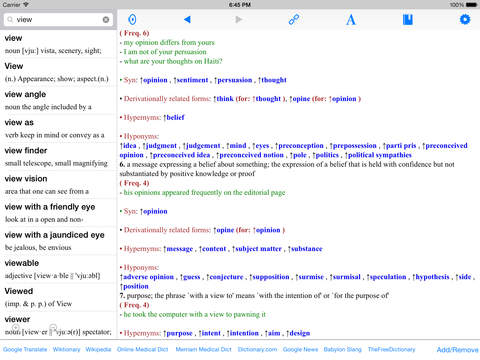Open the "view finder" entry
480x360 pixels.
[x=58, y=156]
